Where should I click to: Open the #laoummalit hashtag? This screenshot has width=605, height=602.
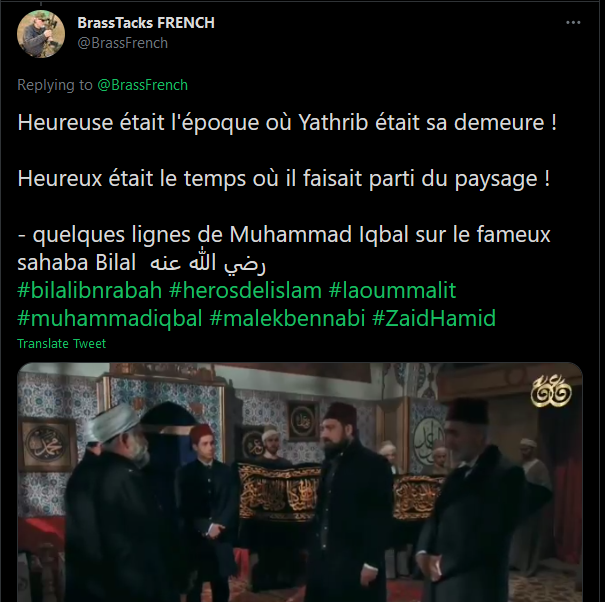(x=392, y=290)
